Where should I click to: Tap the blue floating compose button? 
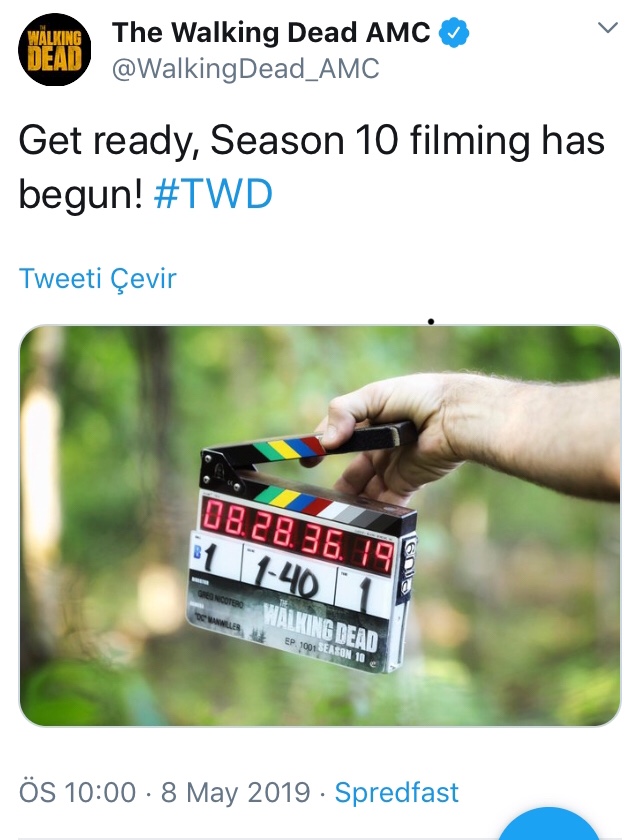pos(549,825)
